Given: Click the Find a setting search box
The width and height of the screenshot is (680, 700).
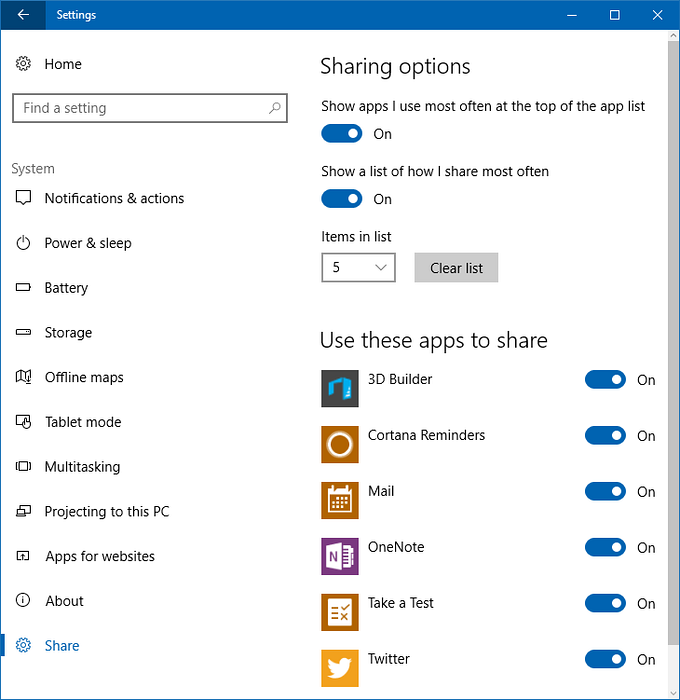Looking at the screenshot, I should 140,108.
